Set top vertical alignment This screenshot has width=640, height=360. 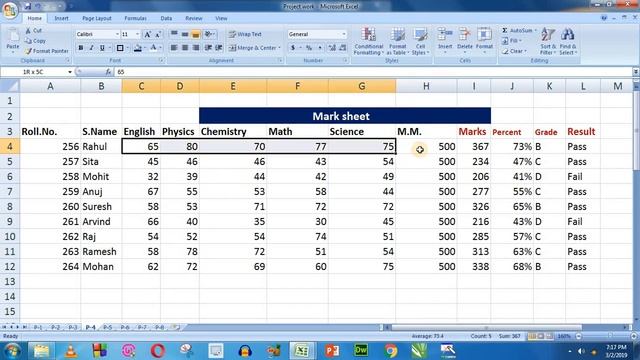point(174,34)
